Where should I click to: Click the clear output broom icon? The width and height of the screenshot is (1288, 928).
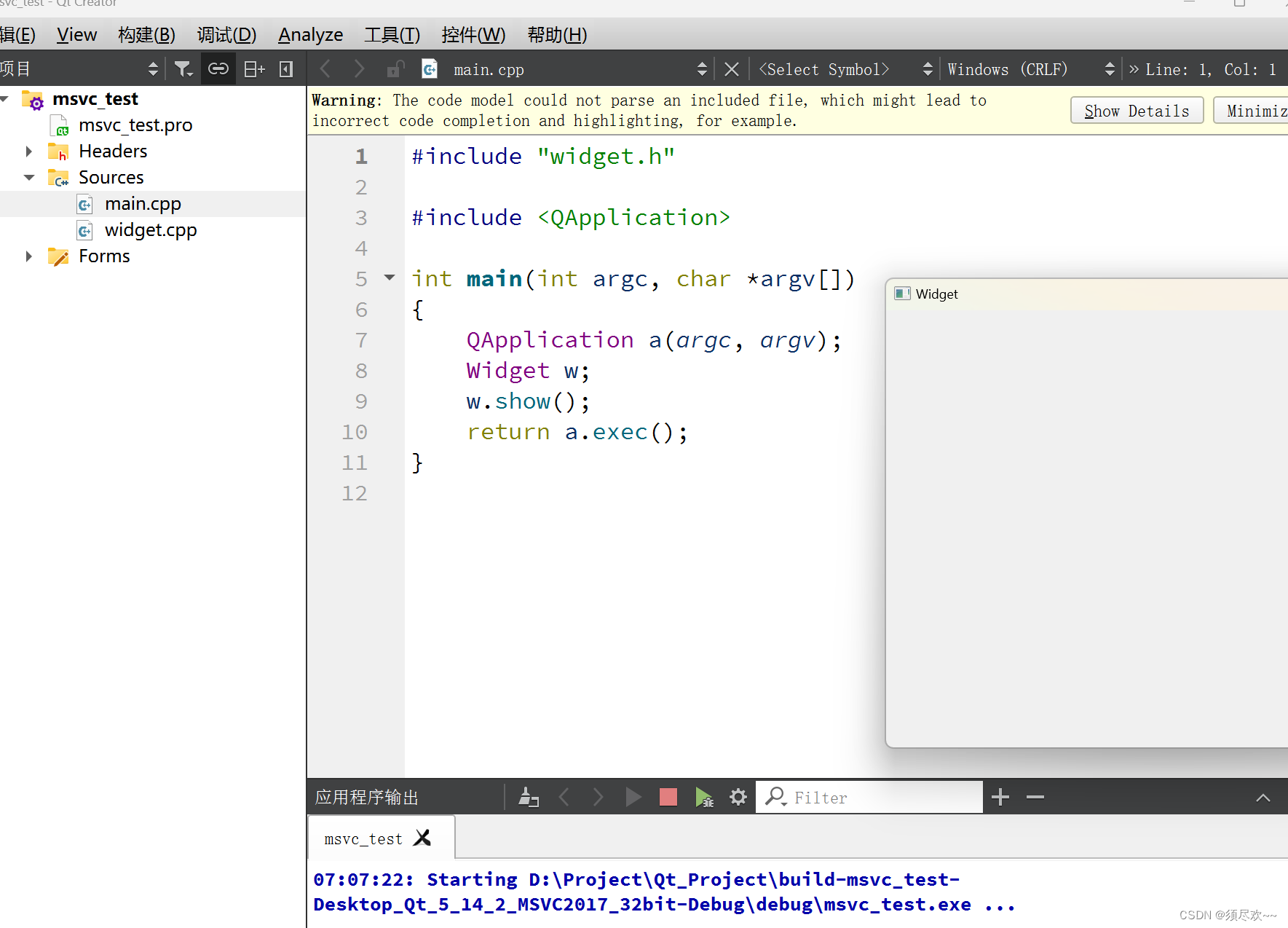tap(528, 797)
